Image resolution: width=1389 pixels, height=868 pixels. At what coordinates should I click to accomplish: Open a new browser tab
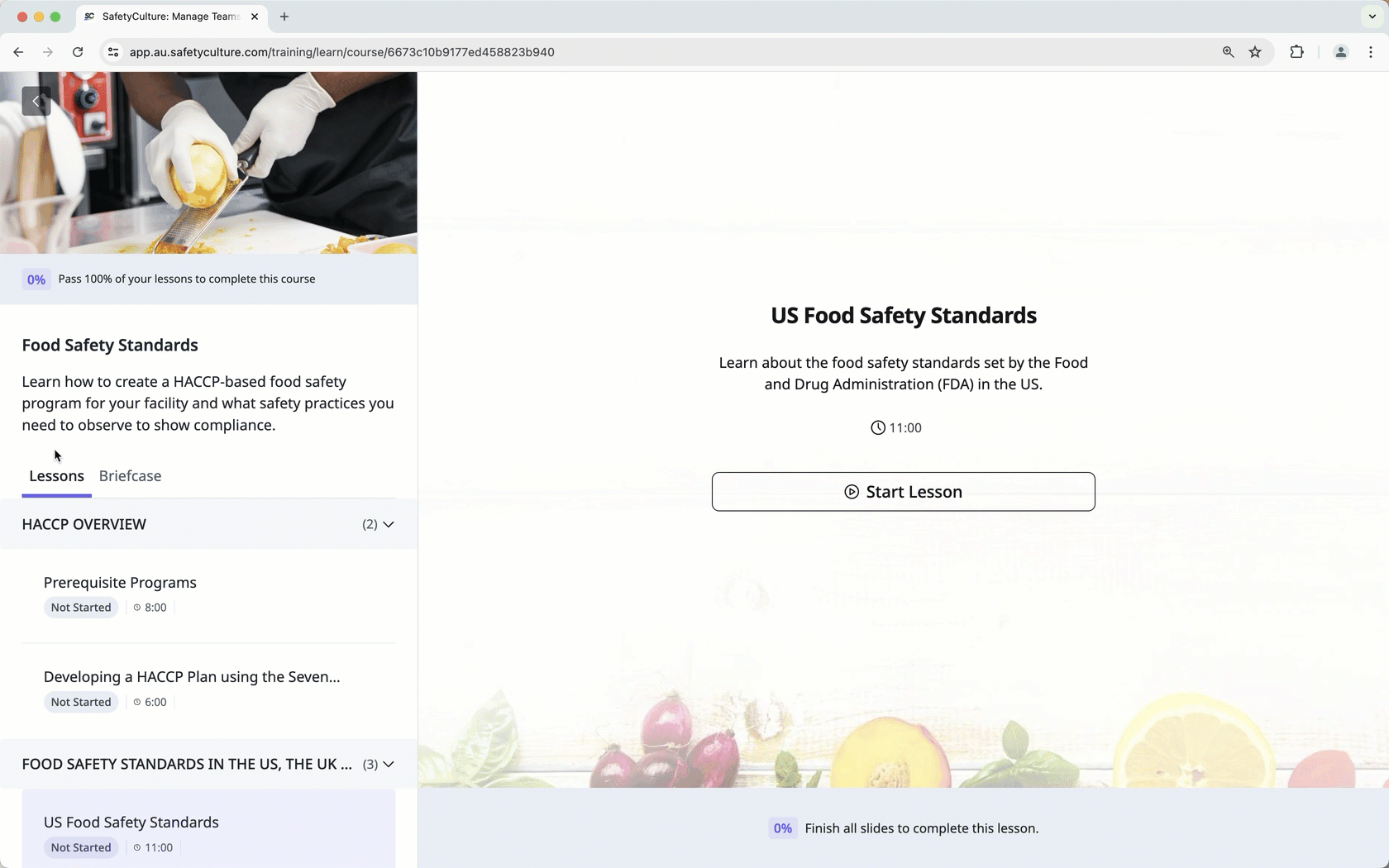284,17
